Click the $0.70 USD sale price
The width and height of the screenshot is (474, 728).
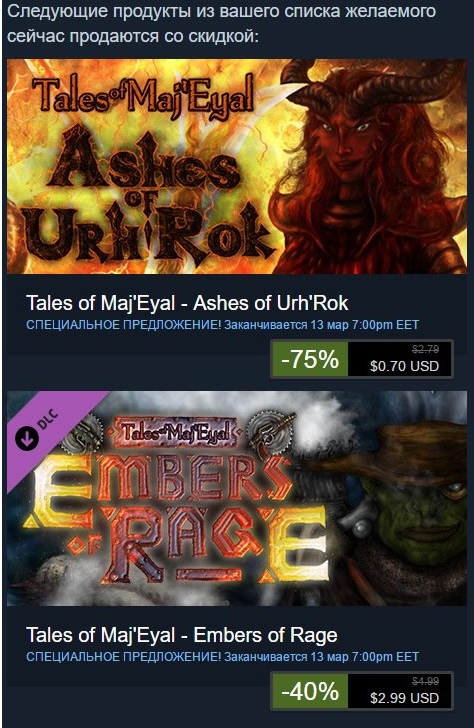pyautogui.click(x=404, y=366)
